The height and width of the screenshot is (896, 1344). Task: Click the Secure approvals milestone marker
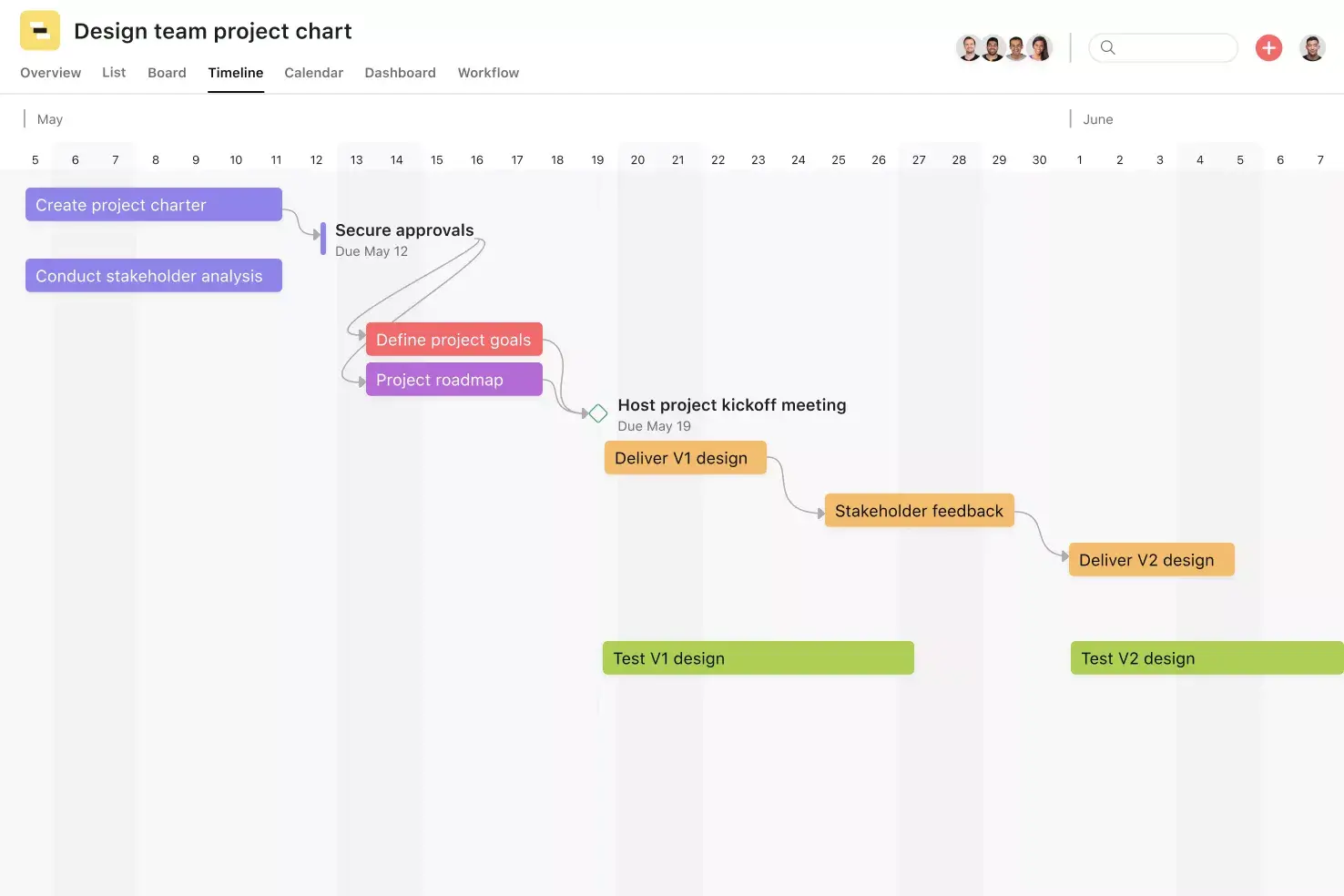(321, 238)
